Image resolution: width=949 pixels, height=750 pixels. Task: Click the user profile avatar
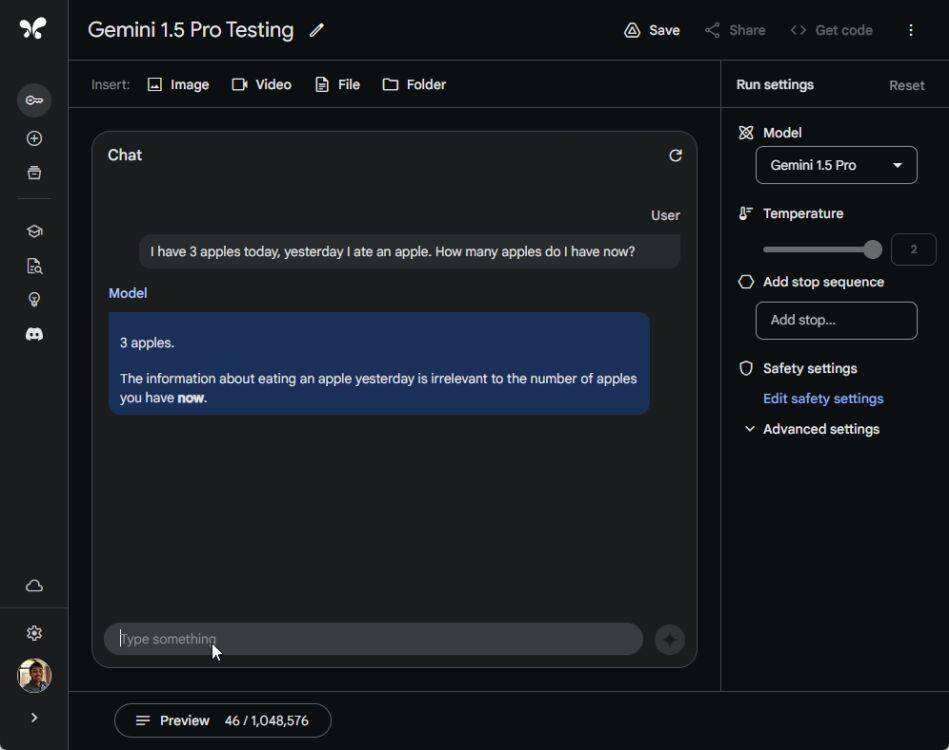click(34, 676)
